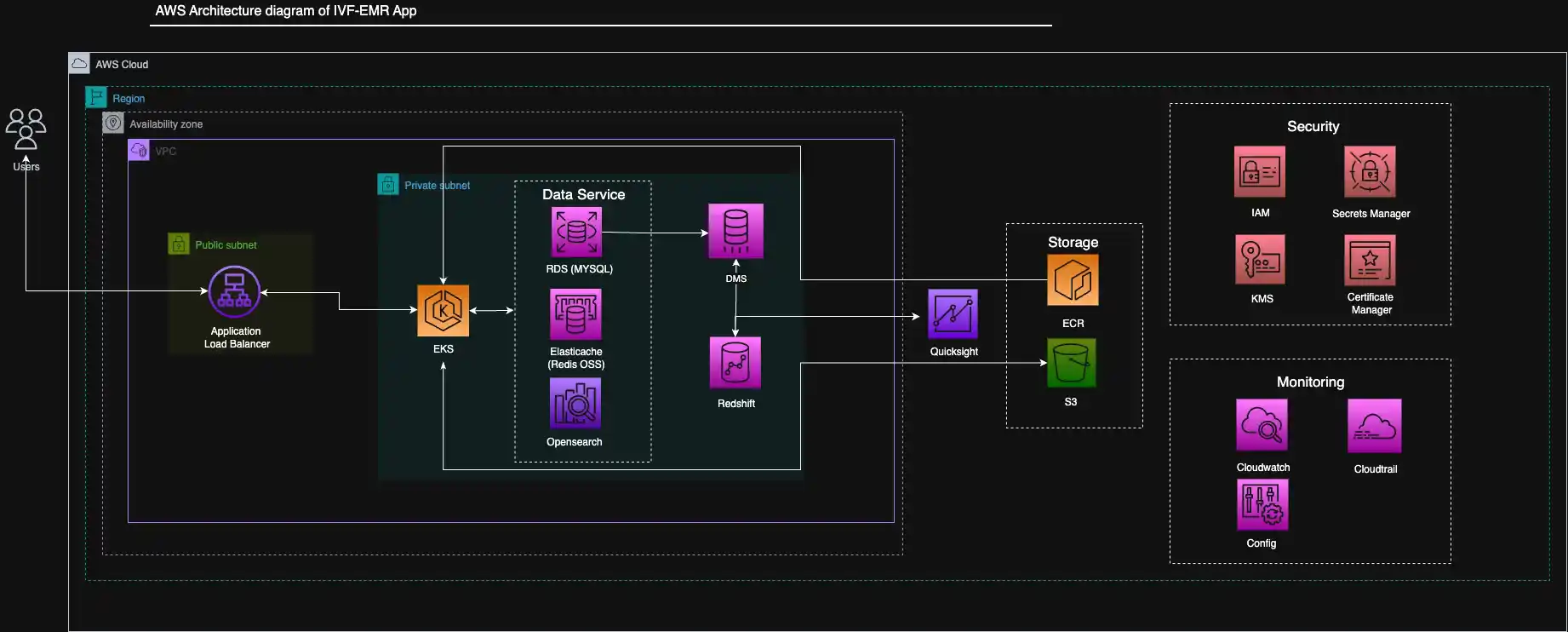
Task: Click the 'Cloudwatch' caption
Action: pos(1262,468)
